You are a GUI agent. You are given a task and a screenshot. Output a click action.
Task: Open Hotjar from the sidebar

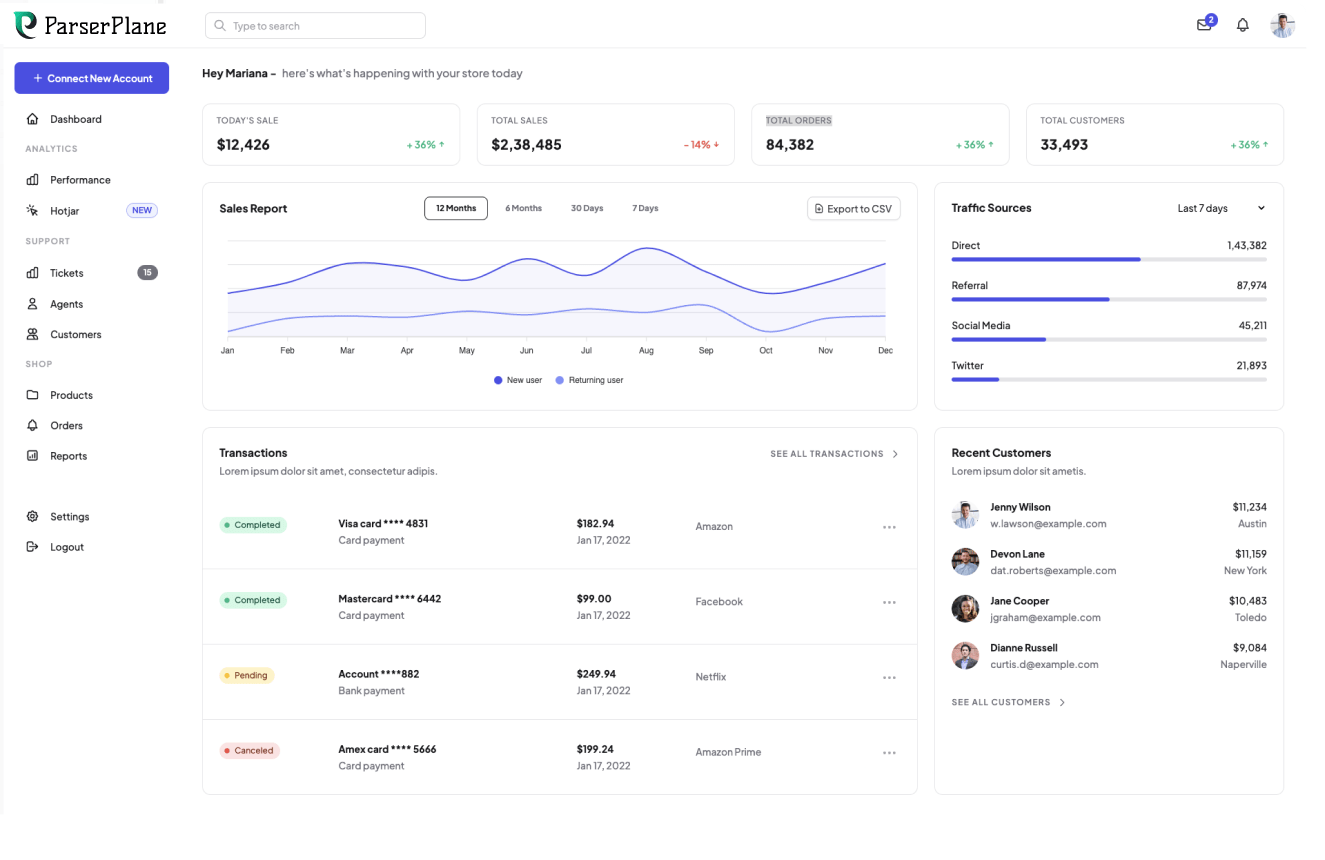(64, 211)
